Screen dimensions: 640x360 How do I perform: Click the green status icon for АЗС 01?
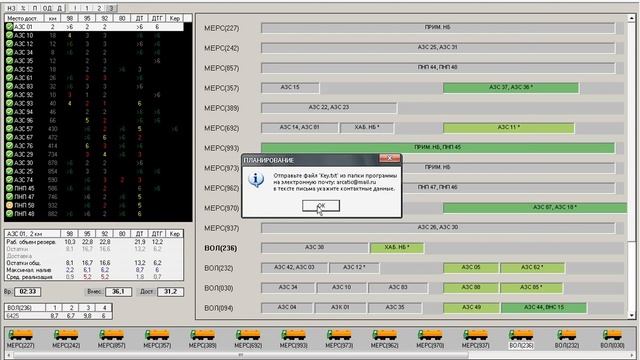click(x=9, y=27)
